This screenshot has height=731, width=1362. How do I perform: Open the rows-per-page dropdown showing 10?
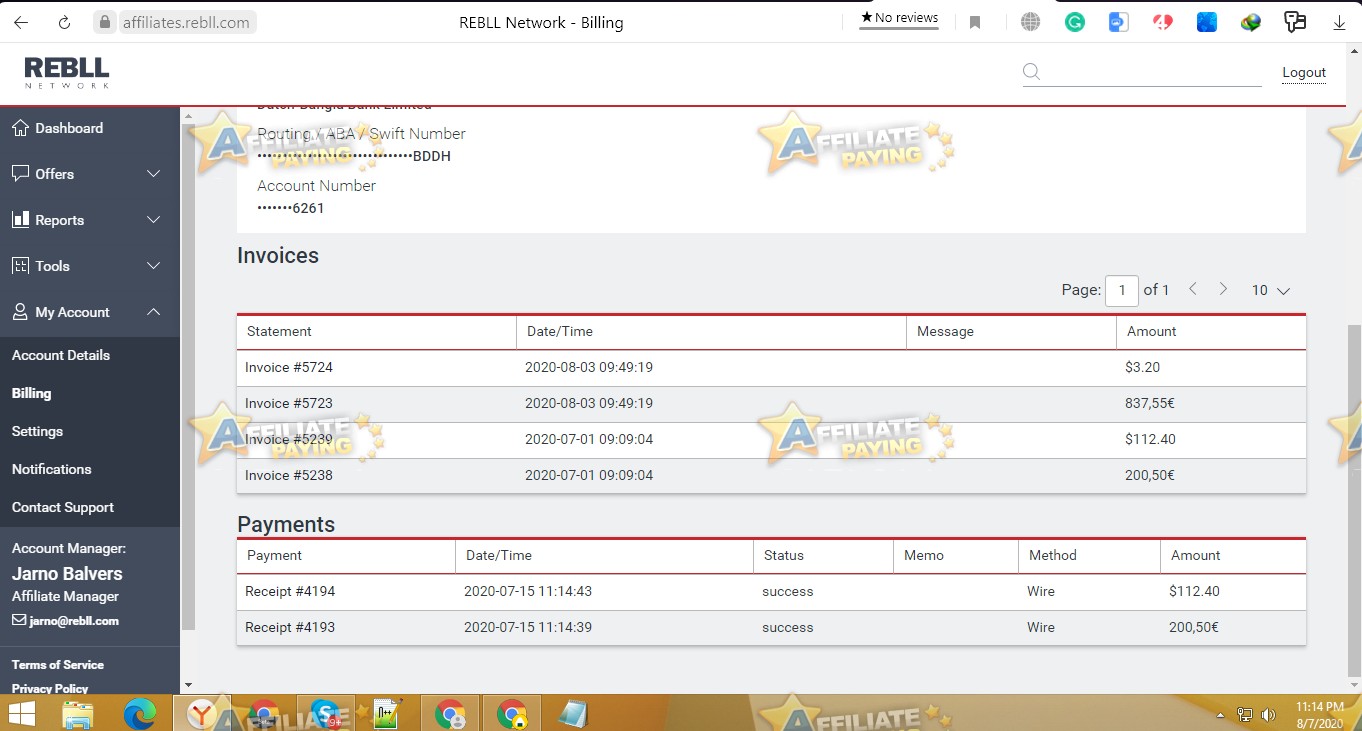[1271, 290]
